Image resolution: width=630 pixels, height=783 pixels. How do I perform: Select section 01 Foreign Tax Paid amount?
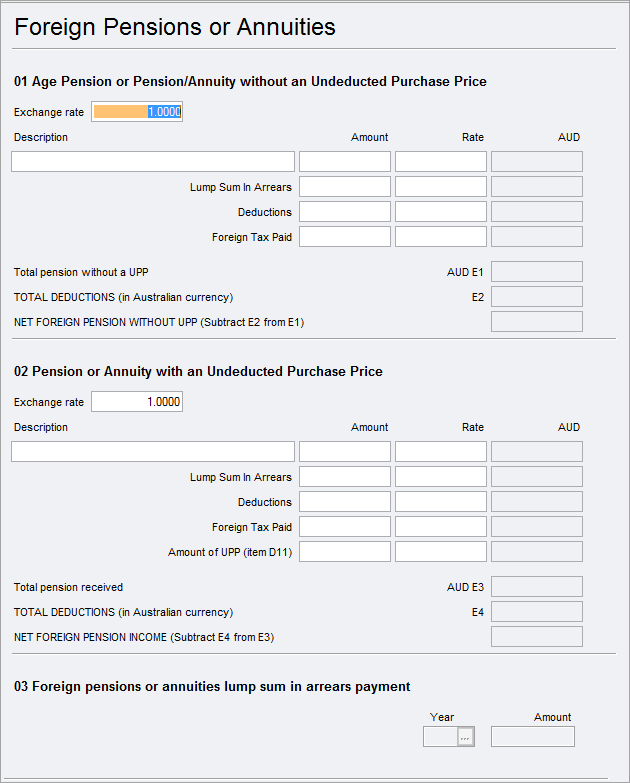pos(345,237)
